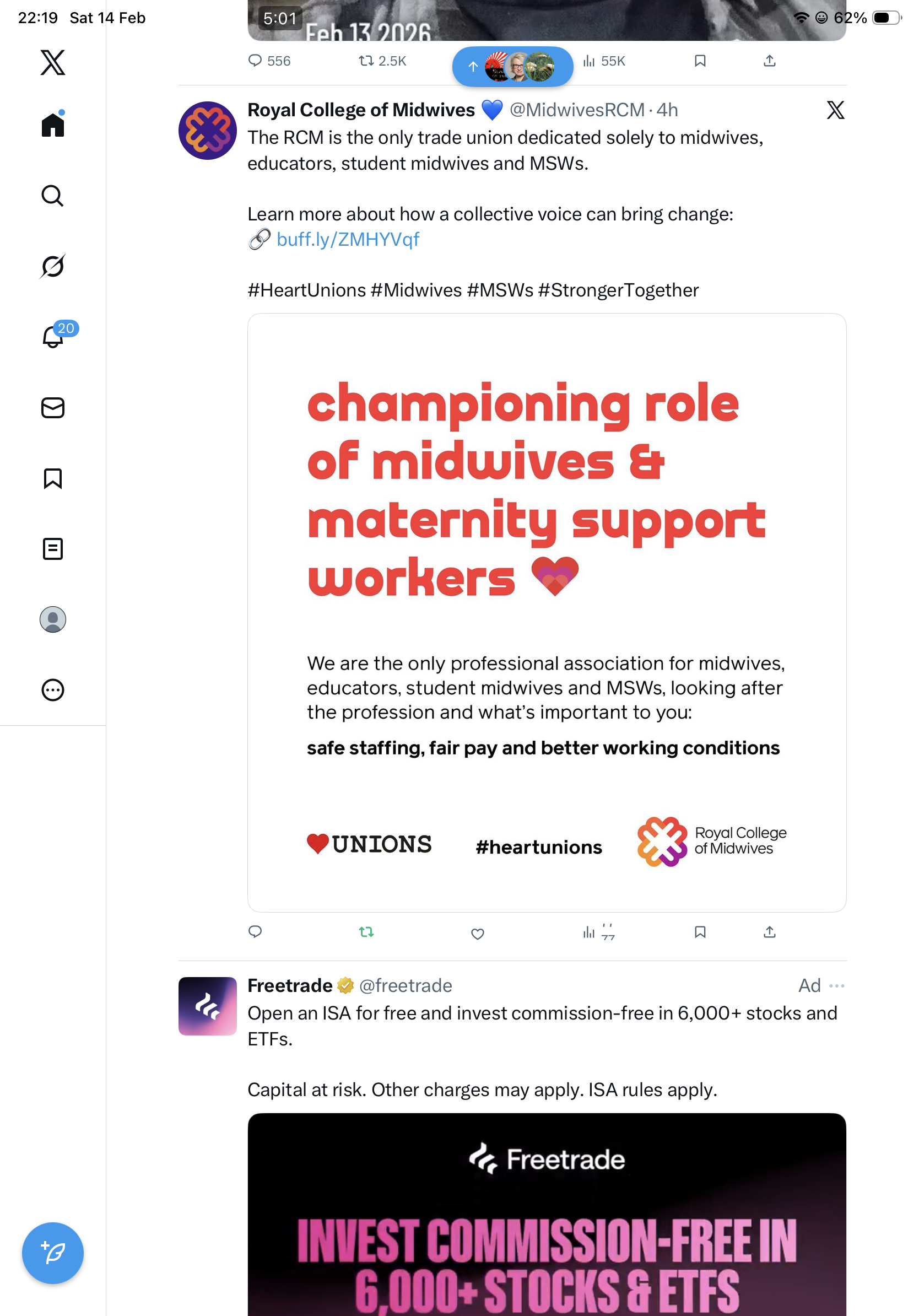This screenshot has width=919, height=1316.
Task: Open Direct Messages envelope icon
Action: 53,408
